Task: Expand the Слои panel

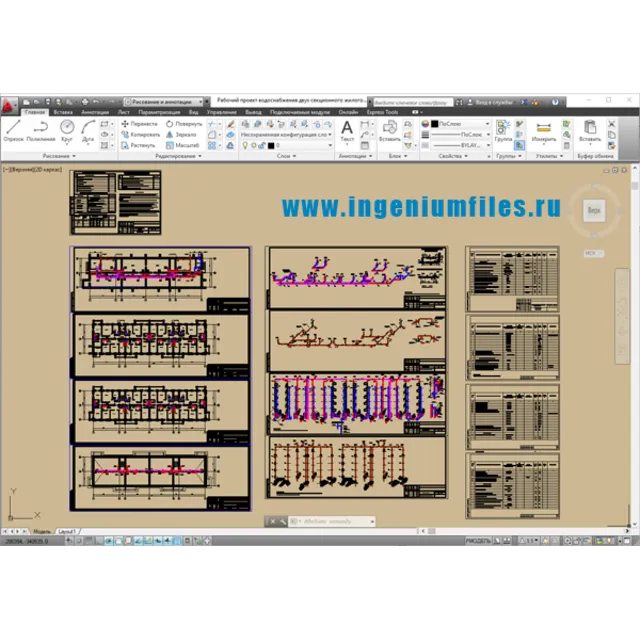Action: pos(286,156)
